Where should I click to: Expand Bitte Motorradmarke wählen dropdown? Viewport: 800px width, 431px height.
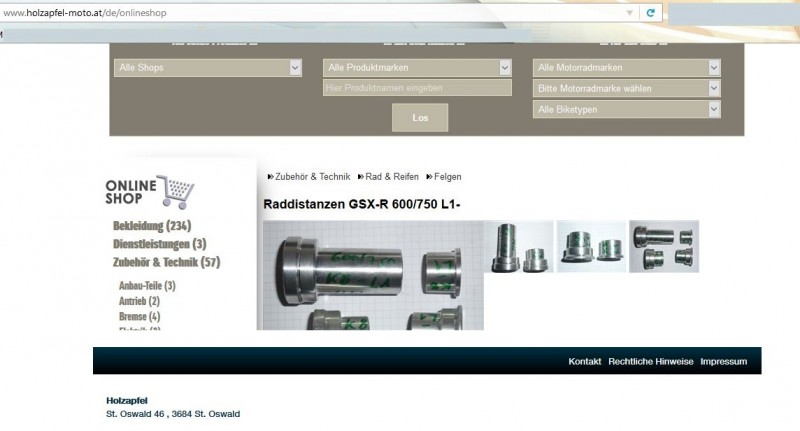click(x=627, y=88)
